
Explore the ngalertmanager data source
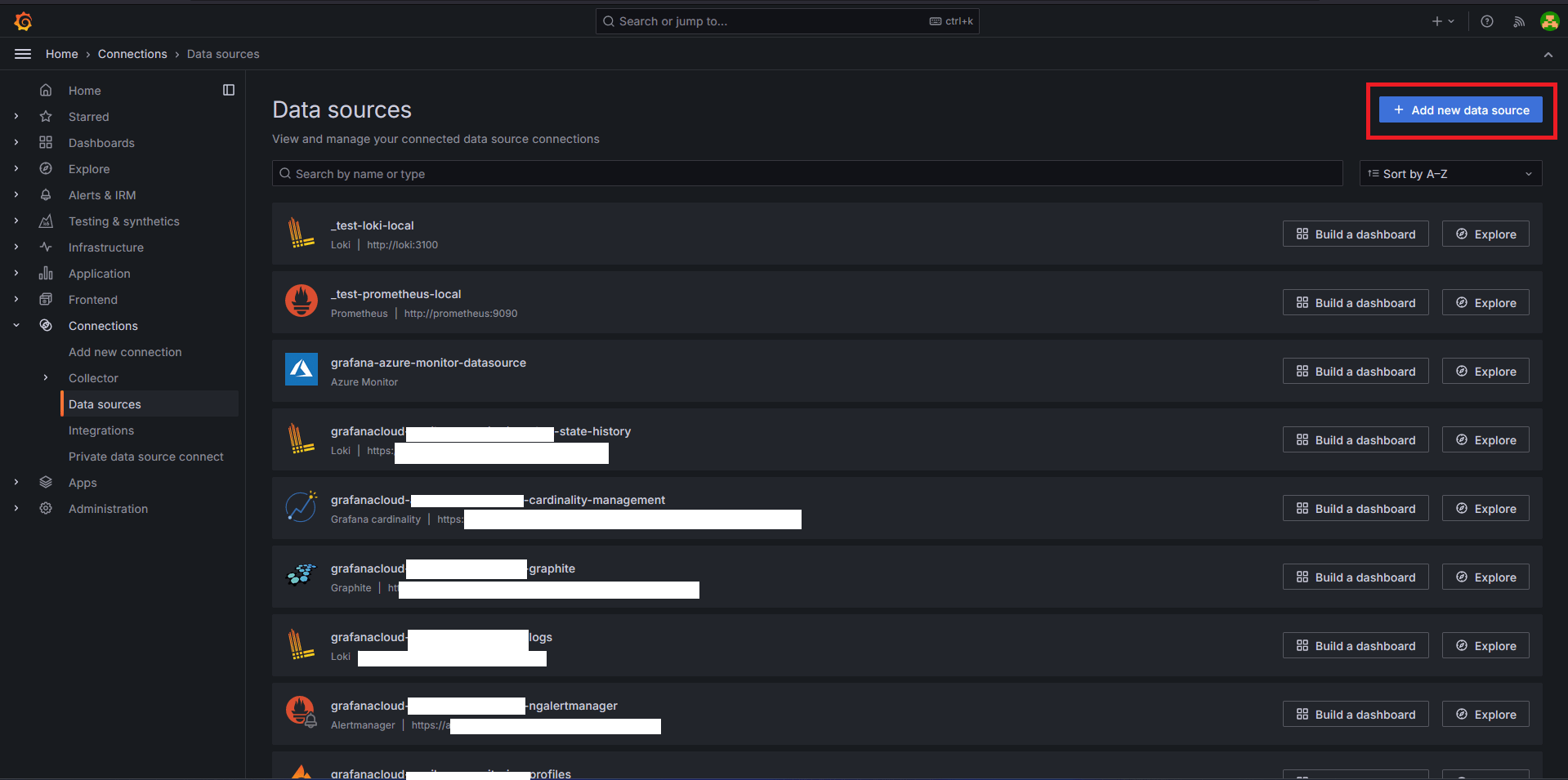1485,714
